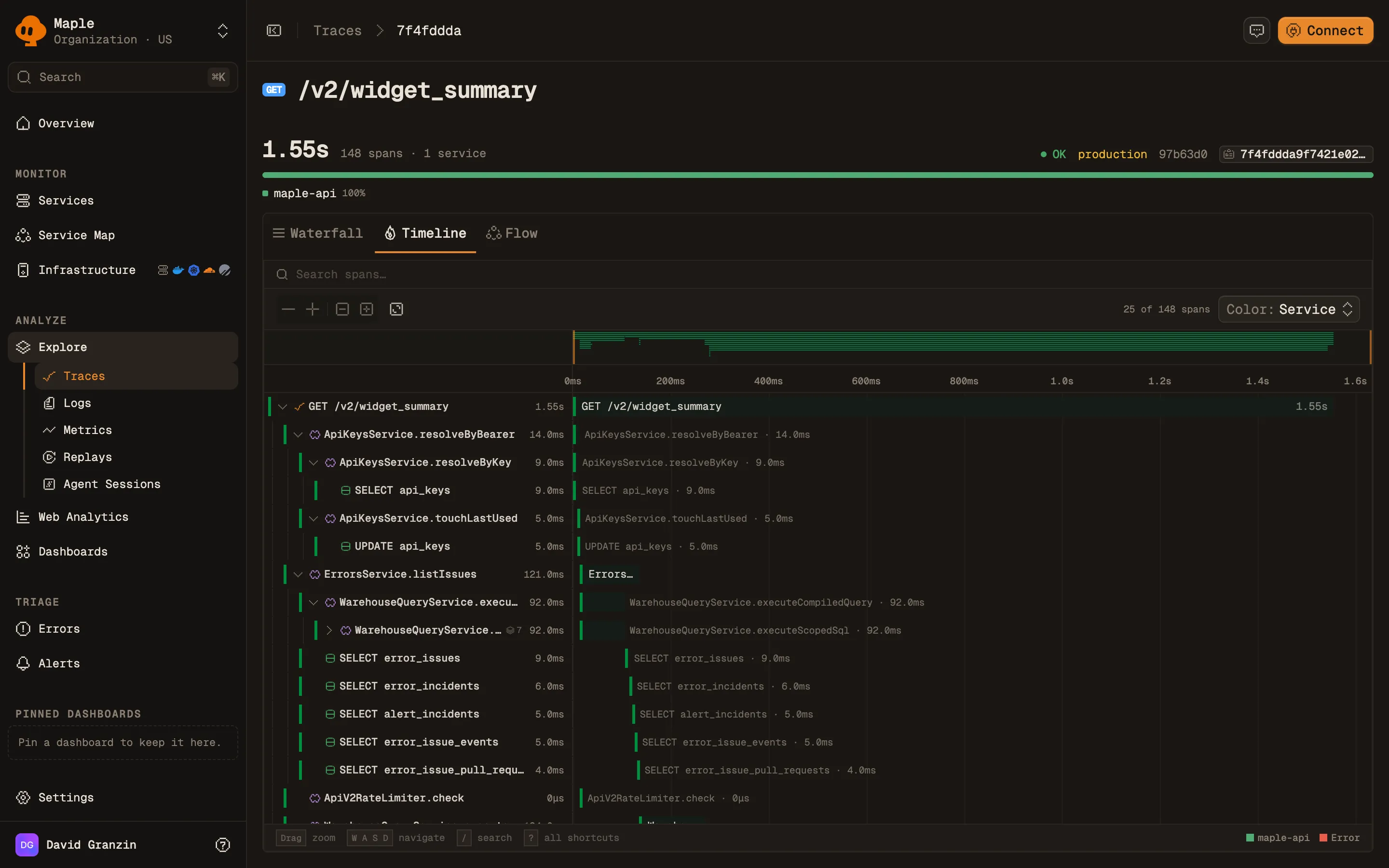Open Dashboards in the sidebar
1389x868 pixels.
[123, 552]
